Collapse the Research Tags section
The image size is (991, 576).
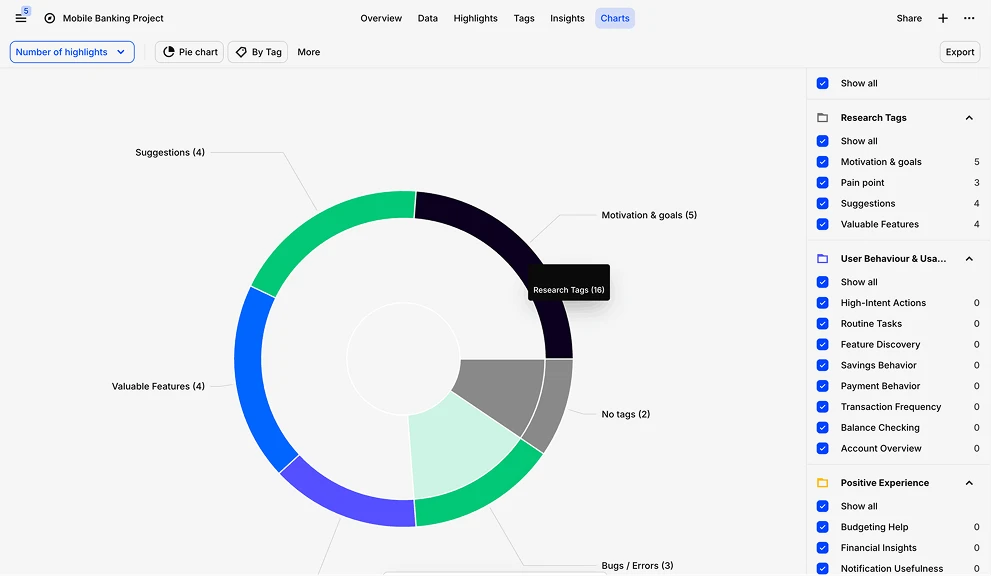[x=968, y=117]
